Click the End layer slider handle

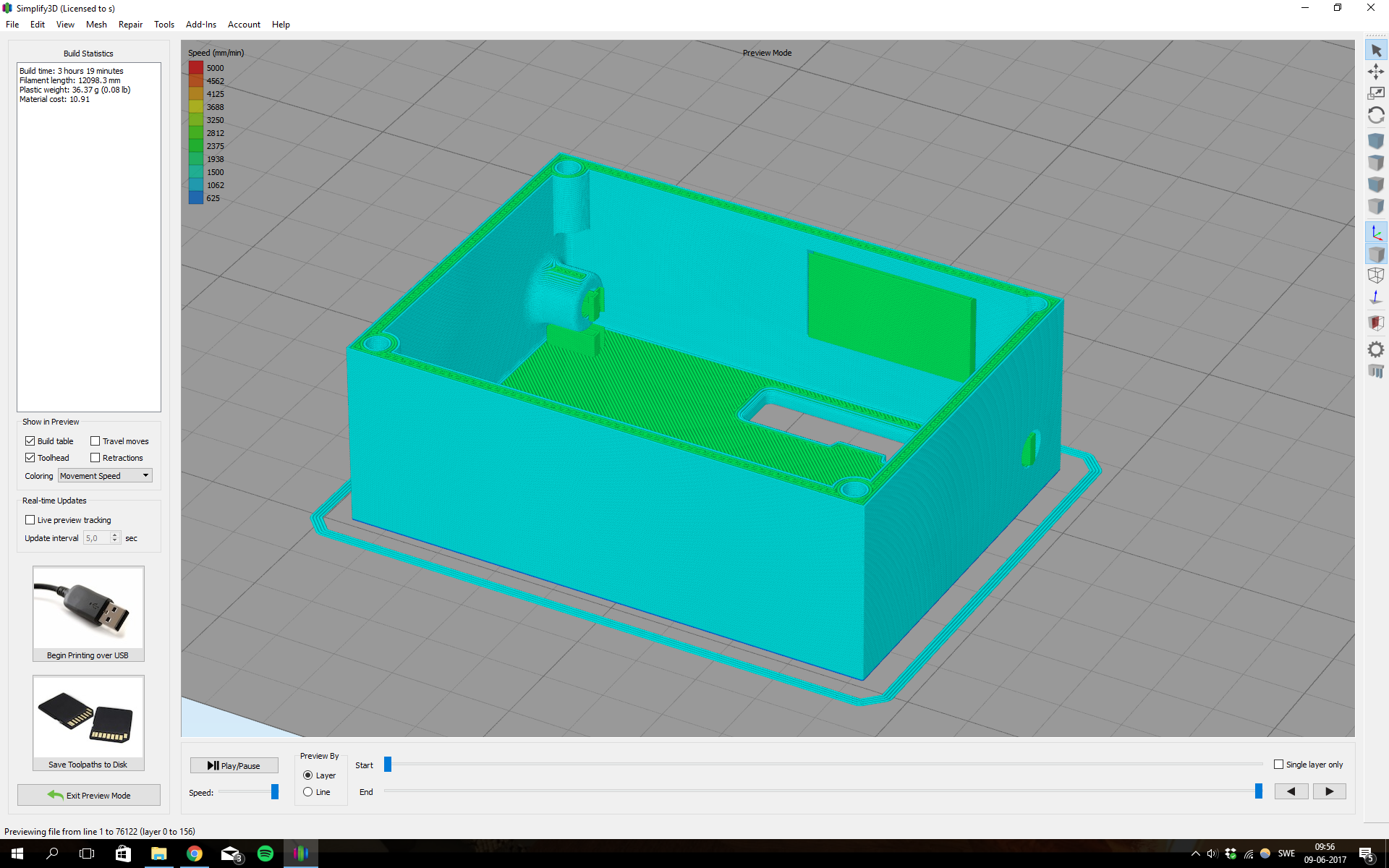point(1259,791)
